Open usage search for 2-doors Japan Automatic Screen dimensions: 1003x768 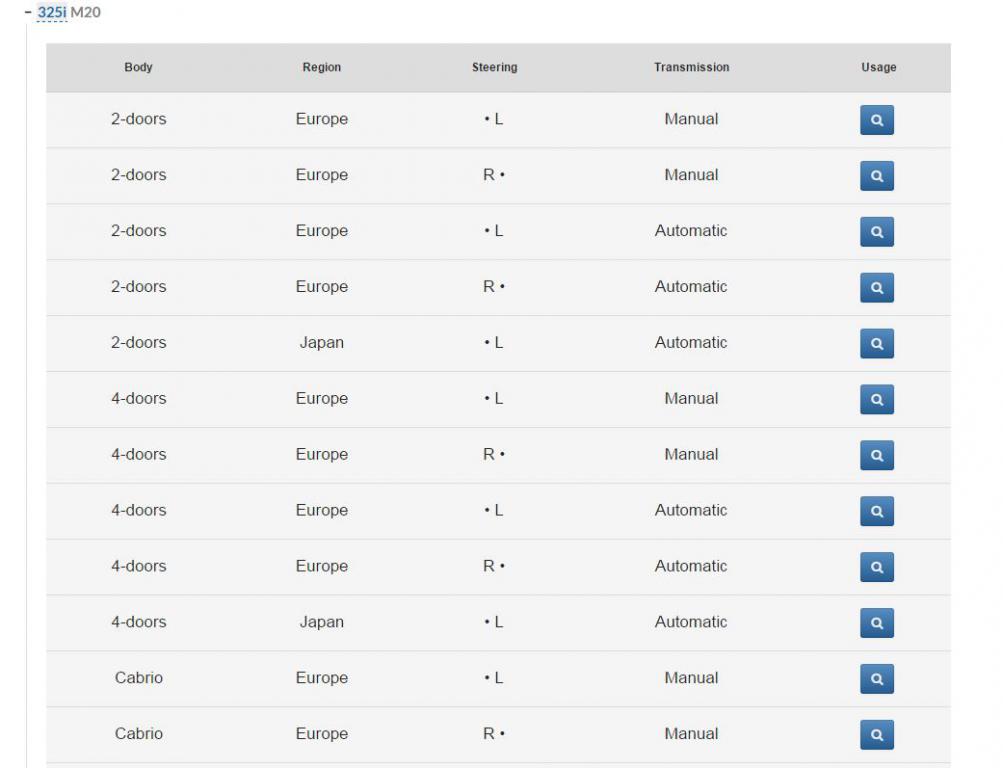pos(876,344)
